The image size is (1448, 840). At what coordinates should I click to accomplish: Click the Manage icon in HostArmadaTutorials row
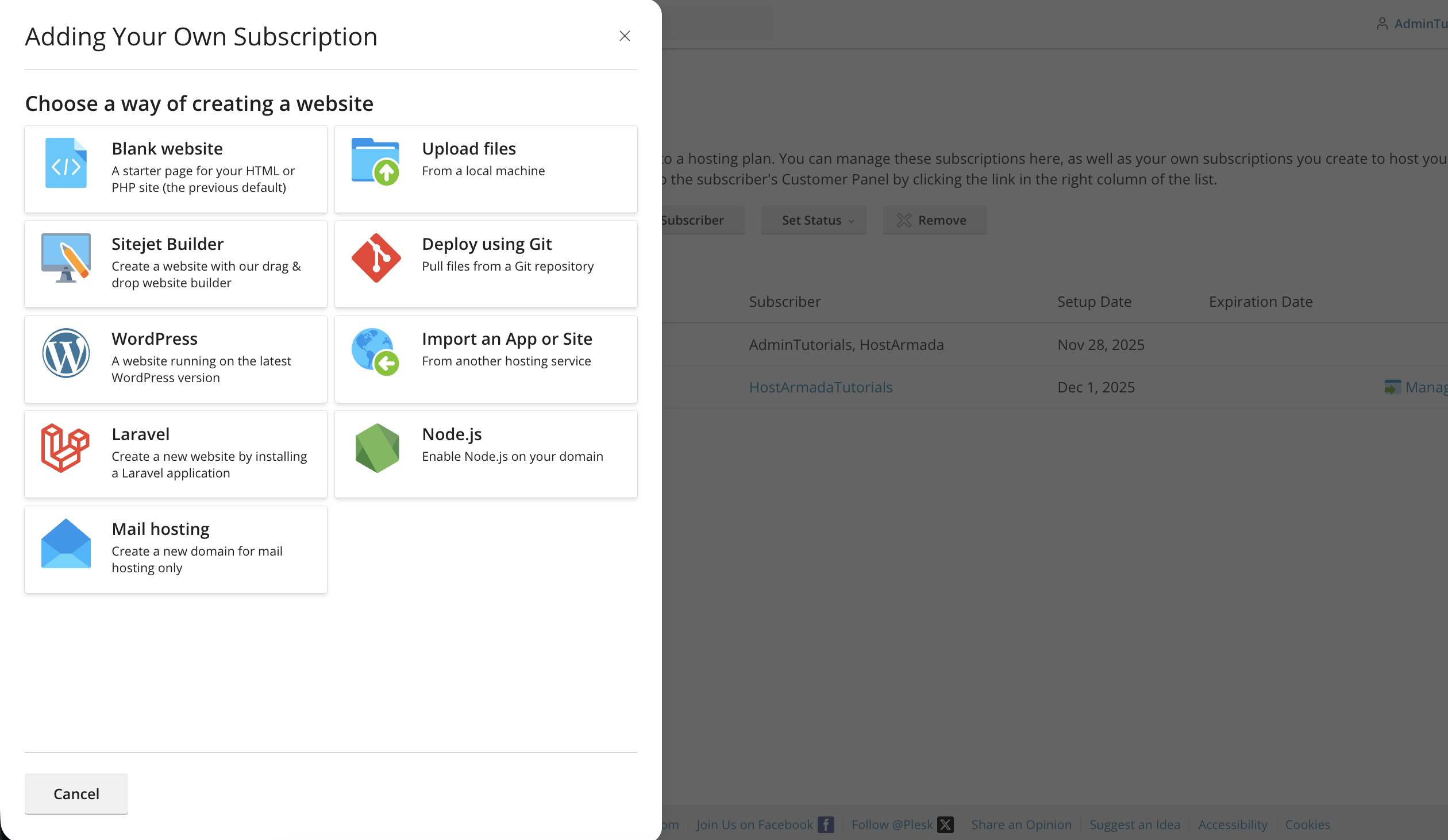(1392, 387)
